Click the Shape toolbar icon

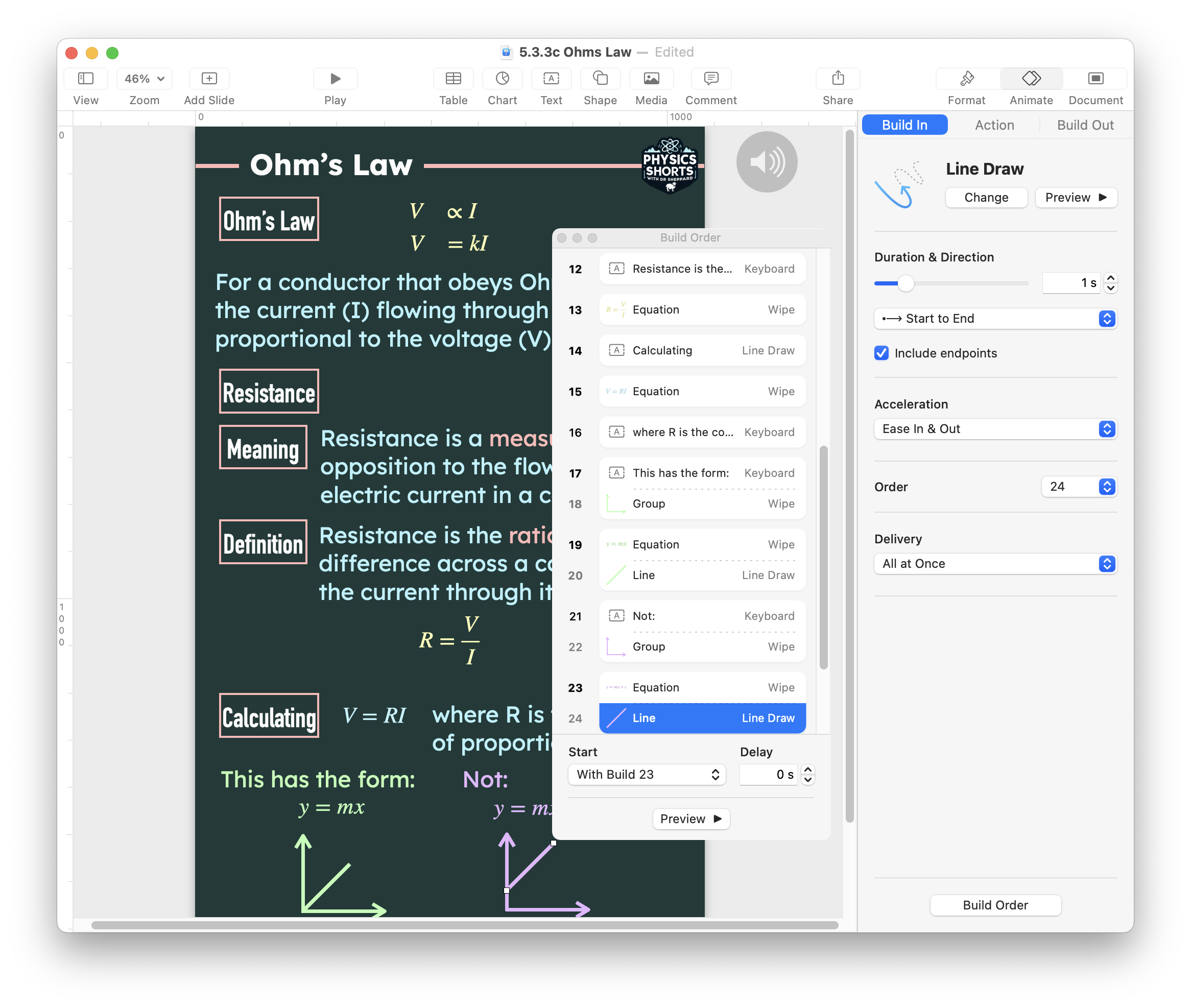(x=600, y=78)
